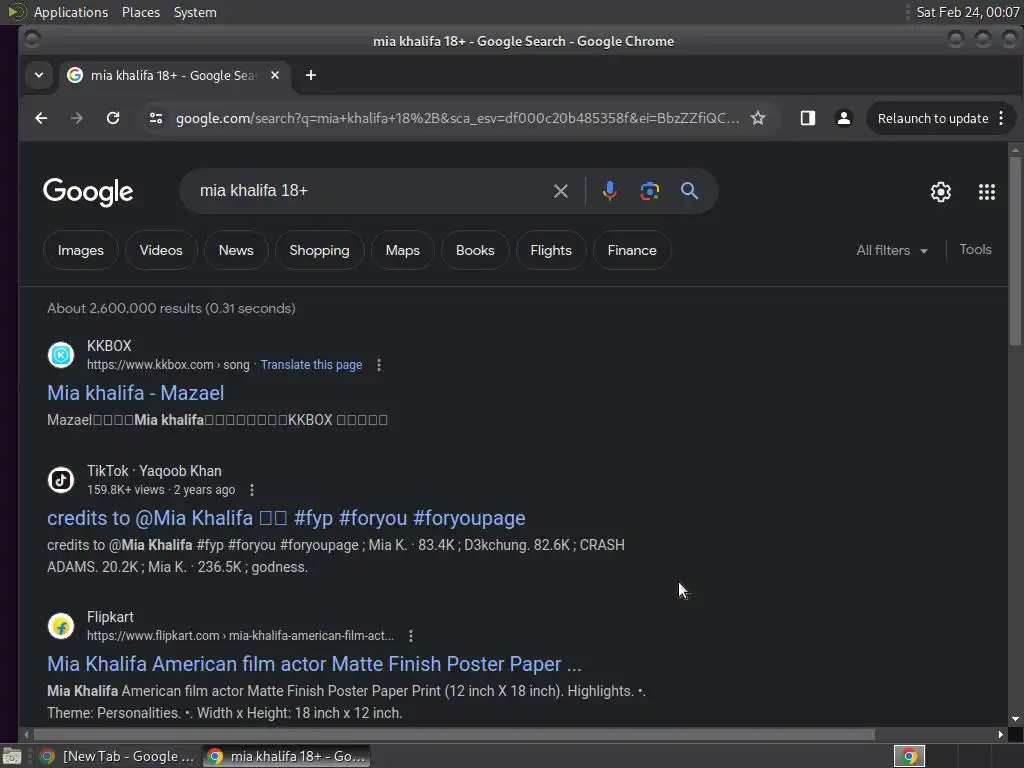Open the Tools options
This screenshot has height=768, width=1024.
975,249
